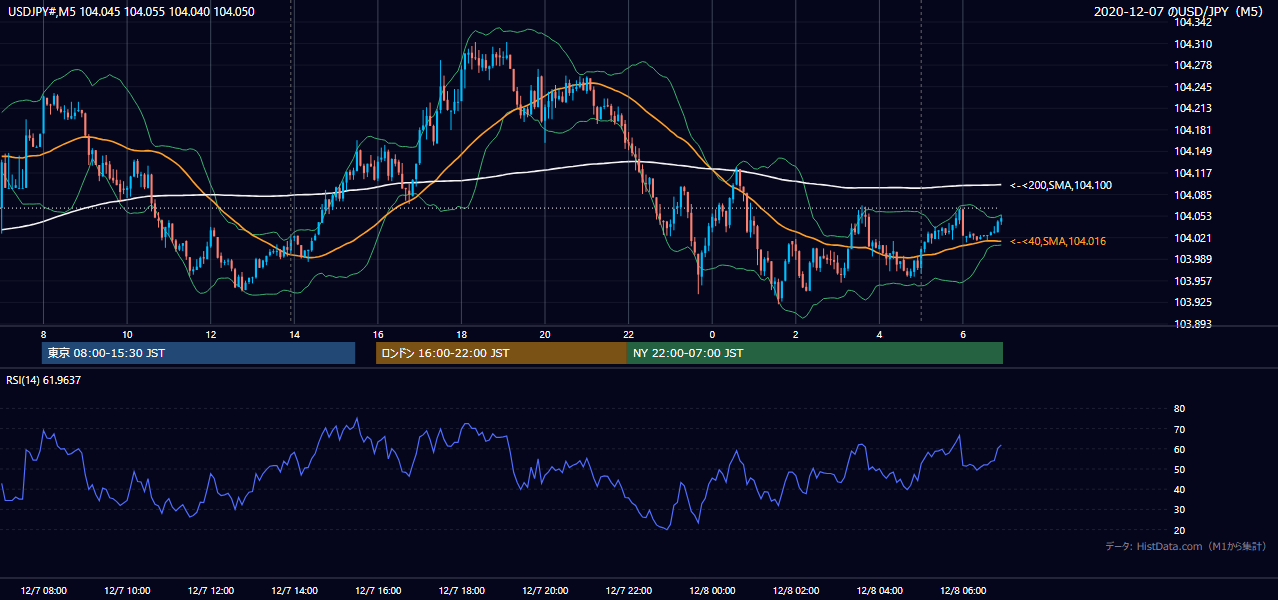The width and height of the screenshot is (1278, 600).
Task: Click the hour 18 tick on the price chart
Action: (x=461, y=334)
